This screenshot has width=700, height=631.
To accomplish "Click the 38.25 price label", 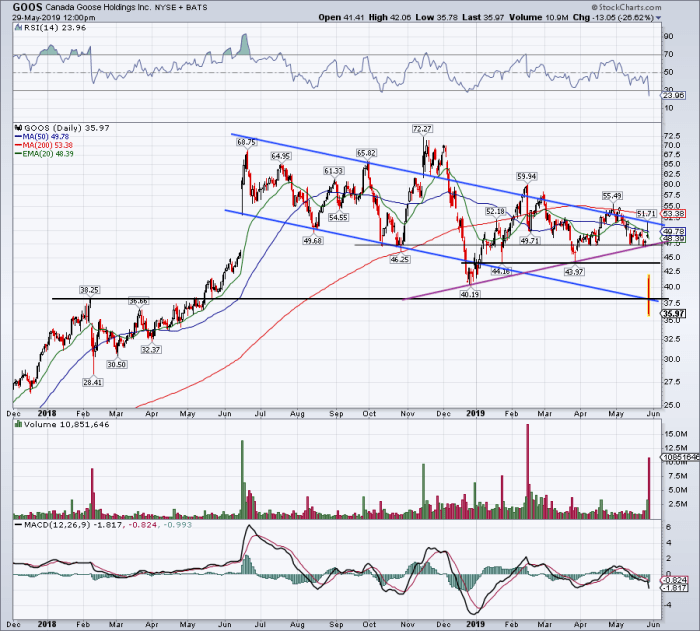I will tap(89, 290).
